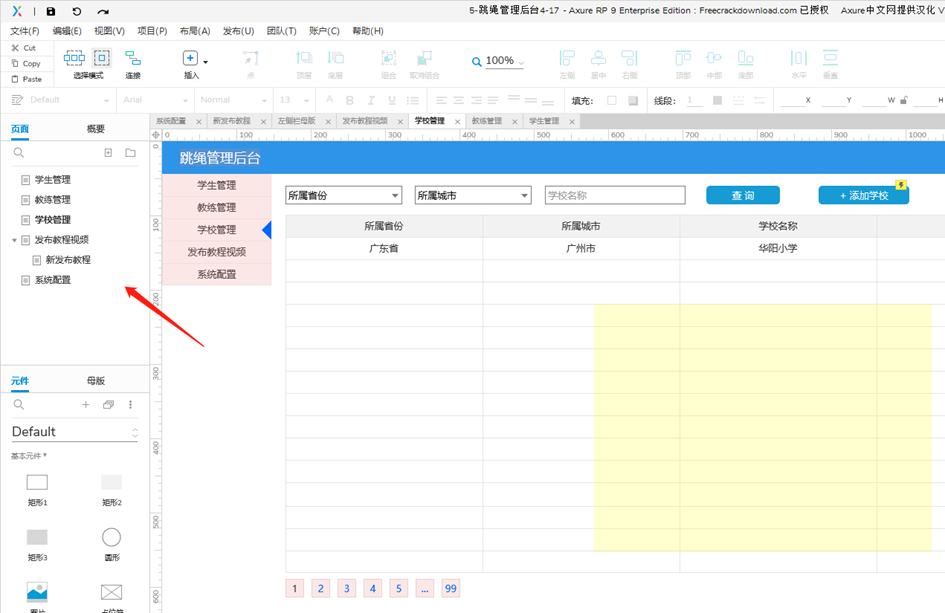945x613 pixels.
Task: Collapse the 发布教程视频 page tree arrow
Action: click(x=14, y=240)
